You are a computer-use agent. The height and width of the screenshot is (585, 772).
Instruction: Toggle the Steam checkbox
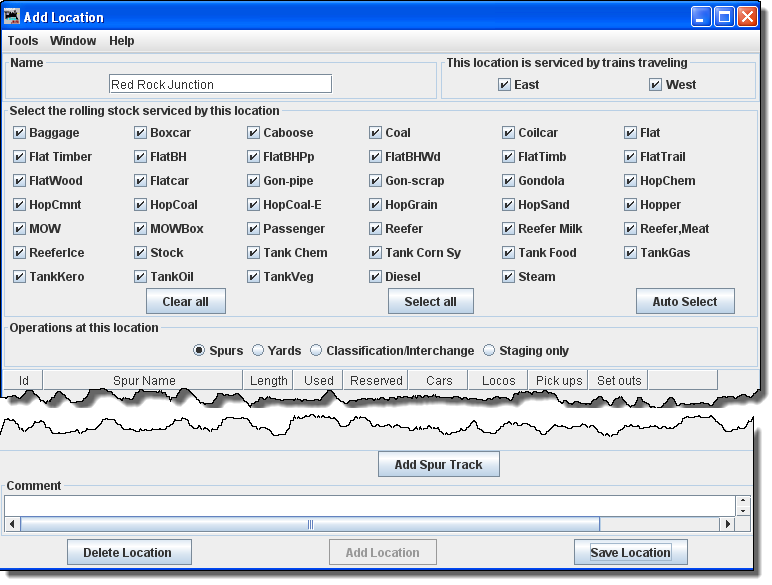(x=509, y=277)
